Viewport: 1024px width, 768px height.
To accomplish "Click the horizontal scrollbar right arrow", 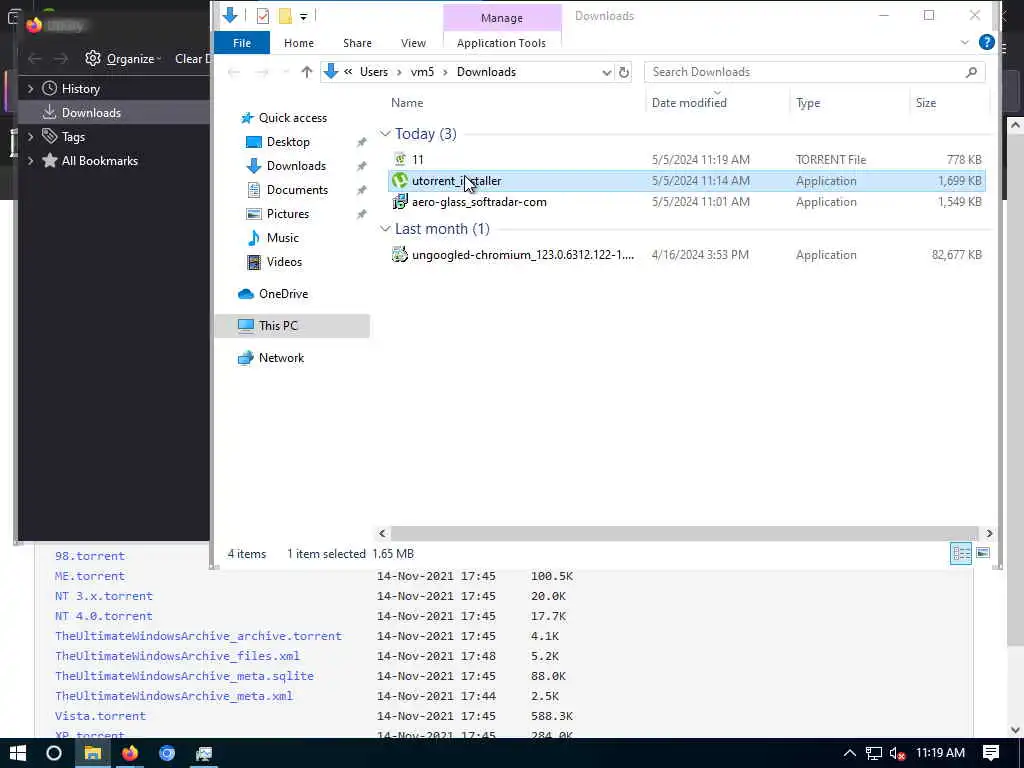I will click(x=989, y=534).
